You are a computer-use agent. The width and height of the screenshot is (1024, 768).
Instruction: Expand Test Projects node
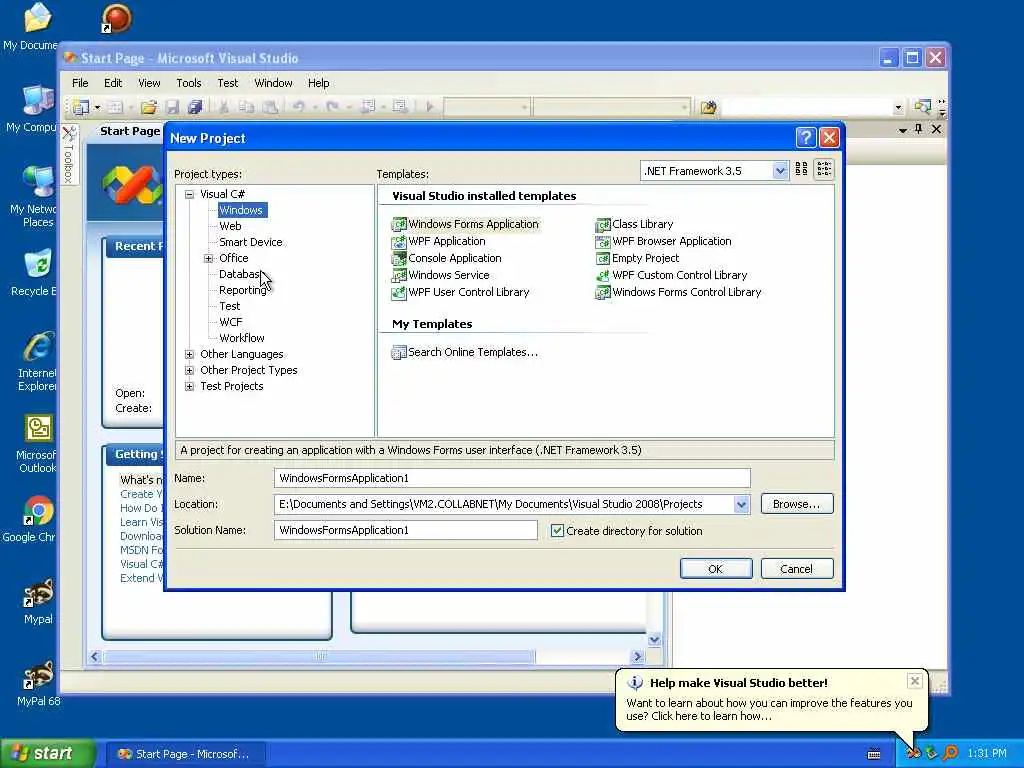189,386
